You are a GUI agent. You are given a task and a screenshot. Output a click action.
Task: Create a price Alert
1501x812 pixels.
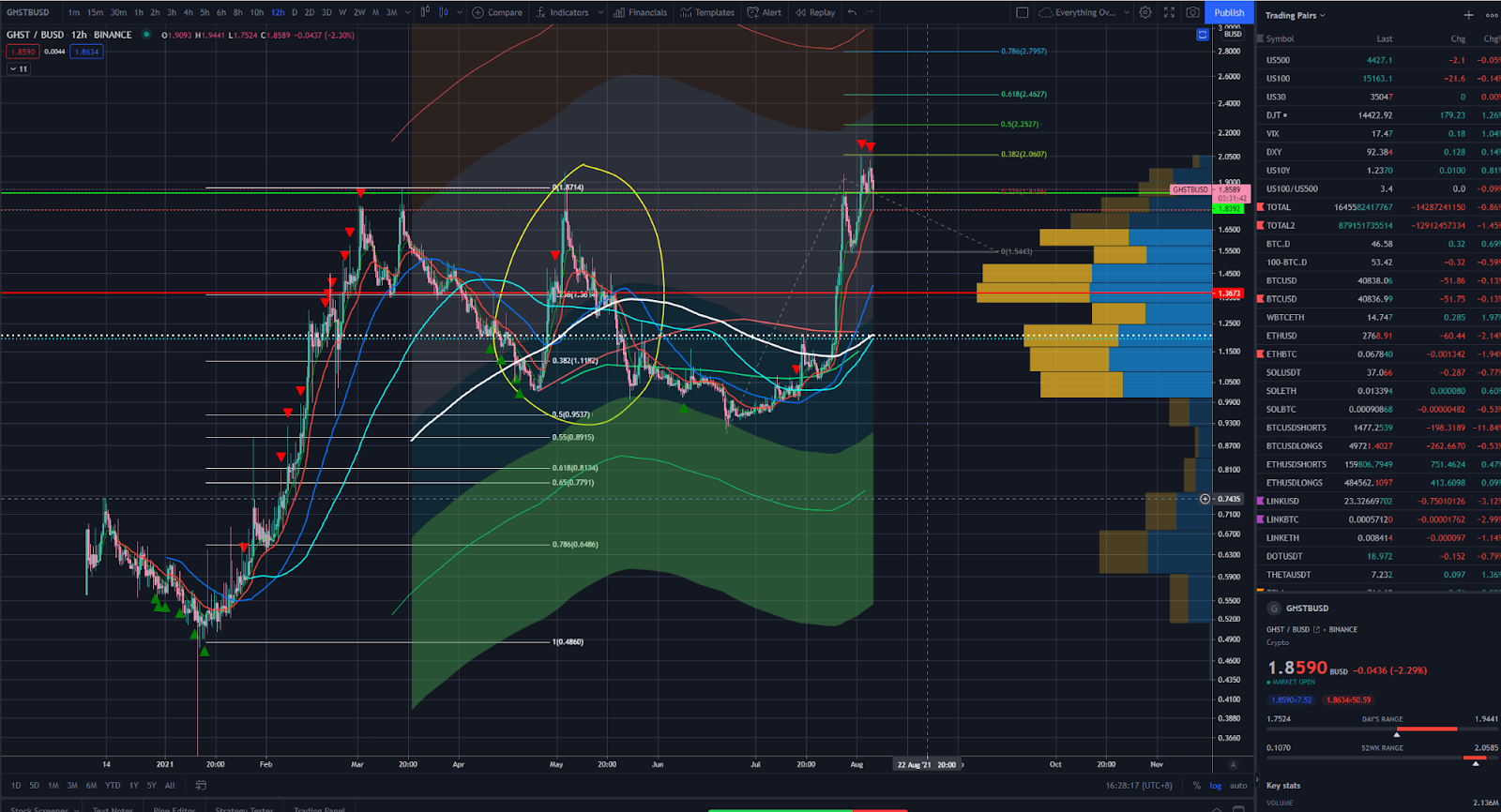click(x=765, y=12)
